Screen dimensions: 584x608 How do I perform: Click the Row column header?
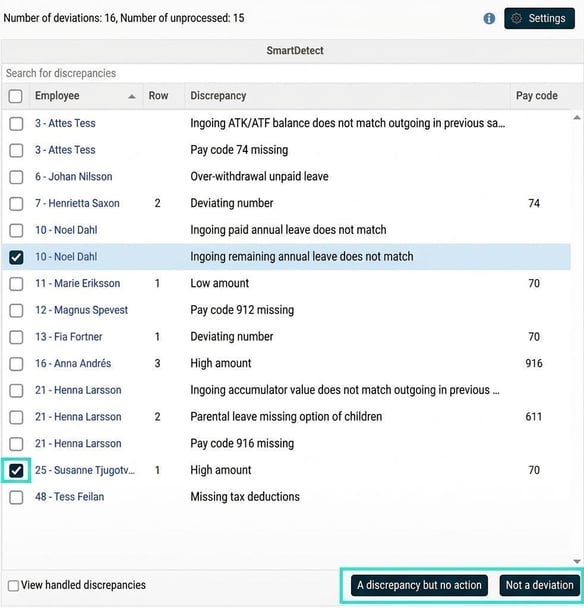coord(158,96)
